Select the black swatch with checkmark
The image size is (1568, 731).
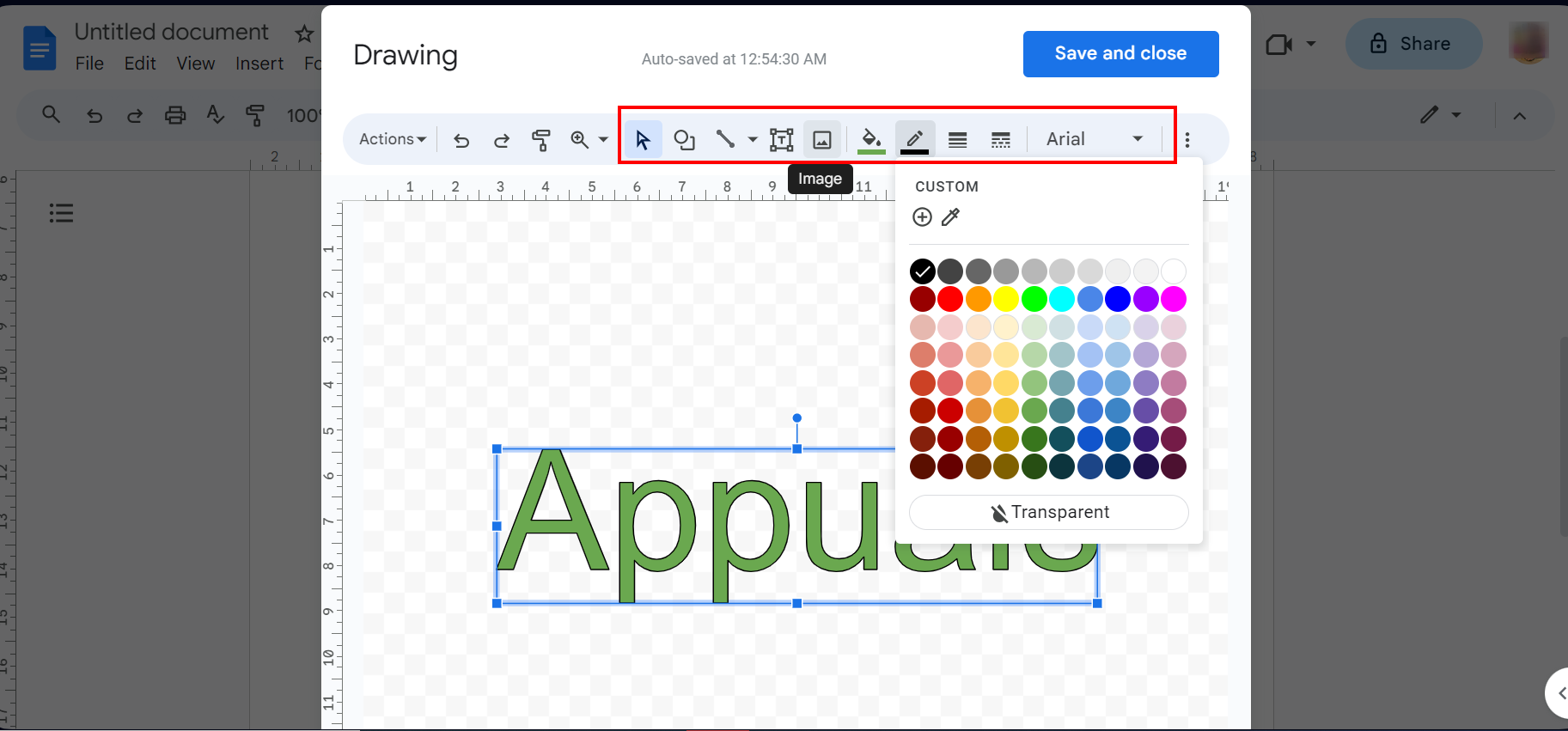tap(923, 271)
